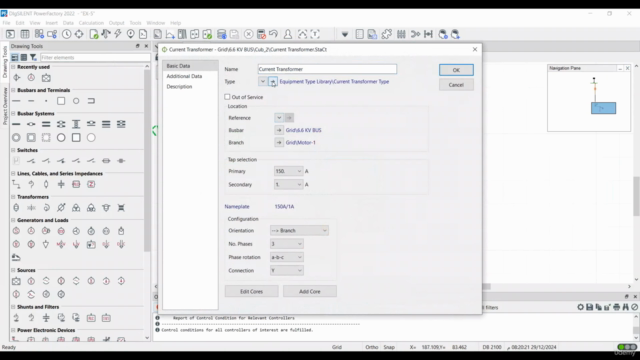Click the Cancel button
640x360 pixels.
456,85
